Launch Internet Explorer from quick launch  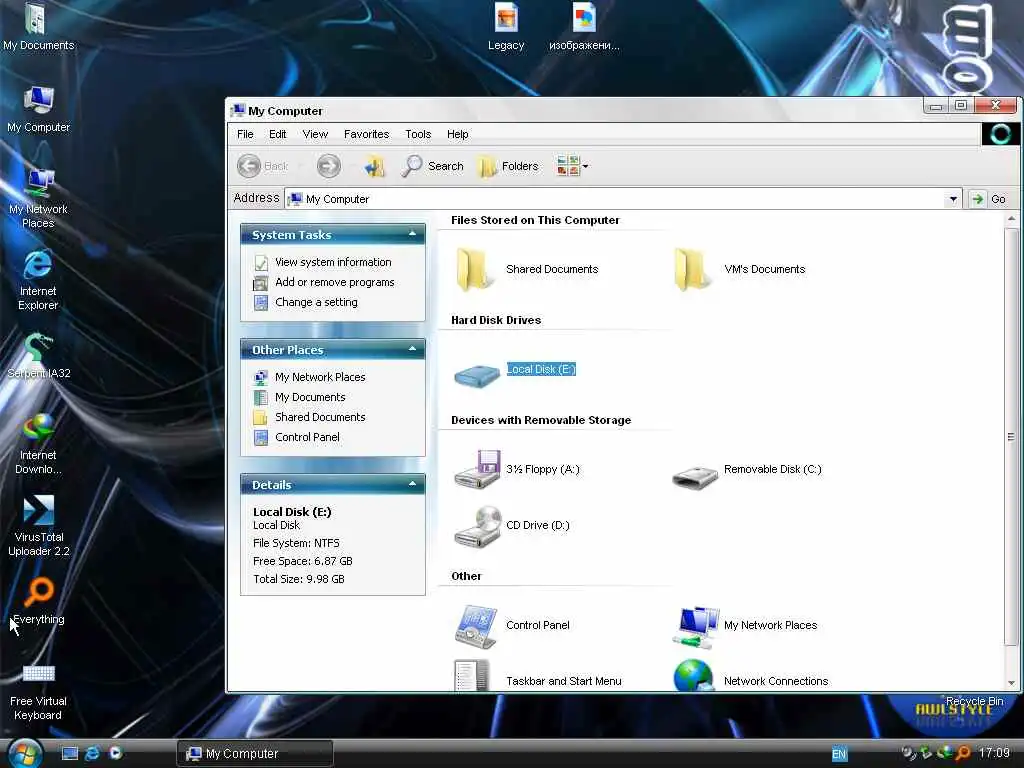tap(93, 753)
